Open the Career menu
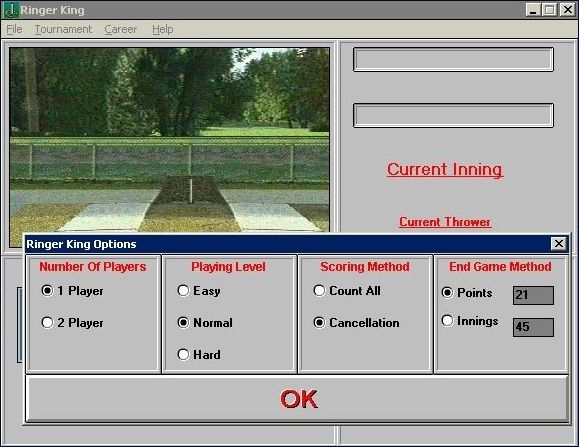The image size is (579, 447). click(x=120, y=29)
